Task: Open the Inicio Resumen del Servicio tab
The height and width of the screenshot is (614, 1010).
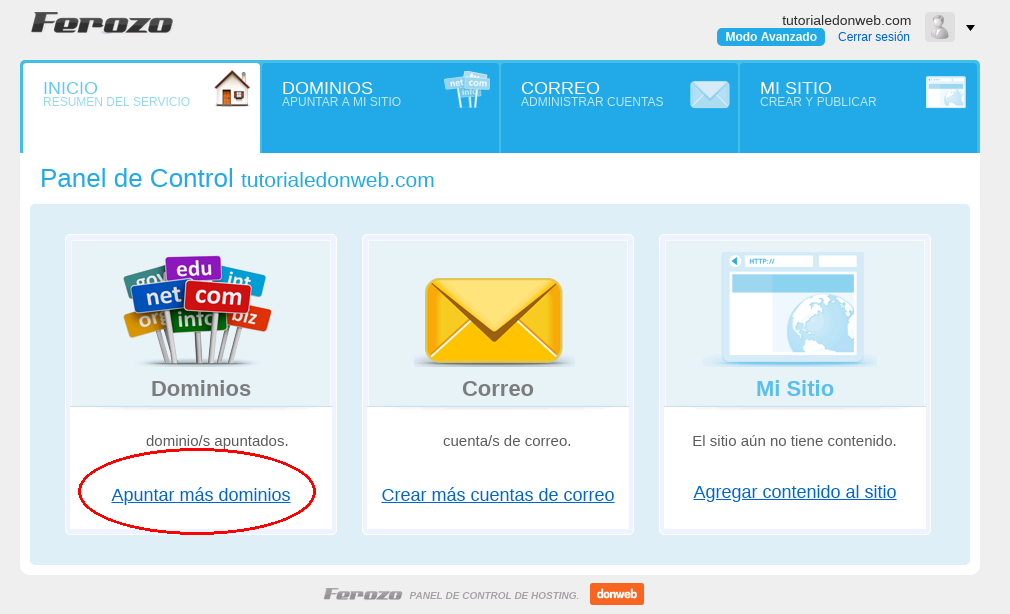Action: 141,107
